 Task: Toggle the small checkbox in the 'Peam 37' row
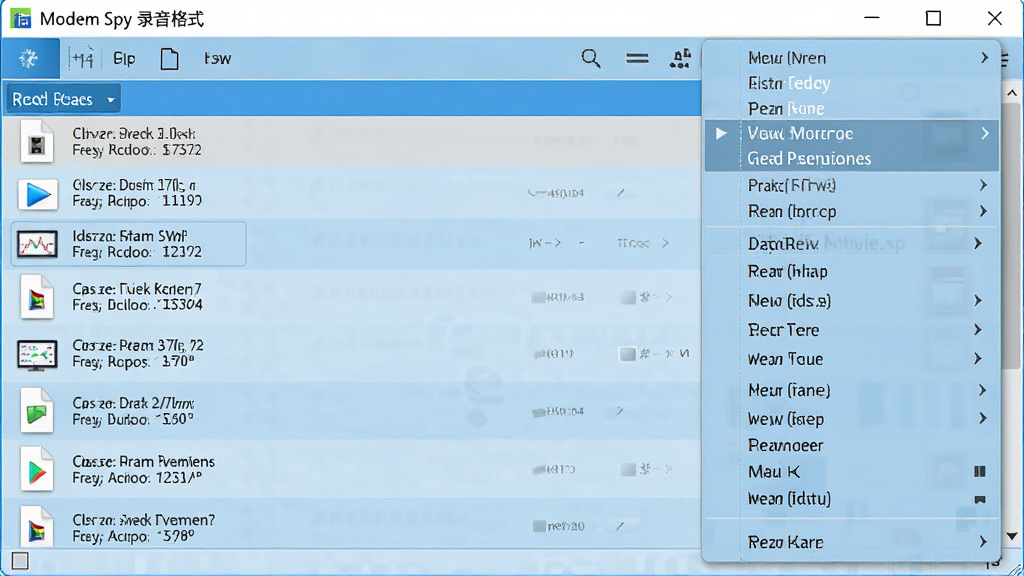coord(628,354)
